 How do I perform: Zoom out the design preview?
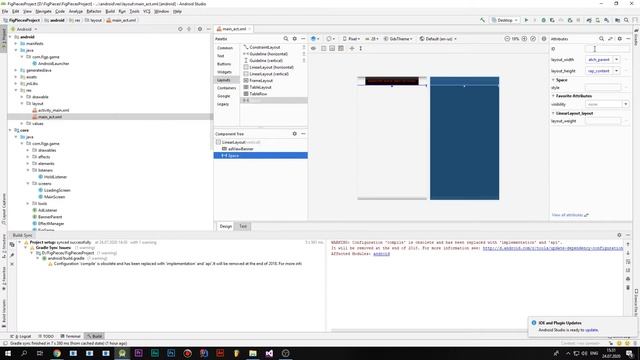(507, 39)
